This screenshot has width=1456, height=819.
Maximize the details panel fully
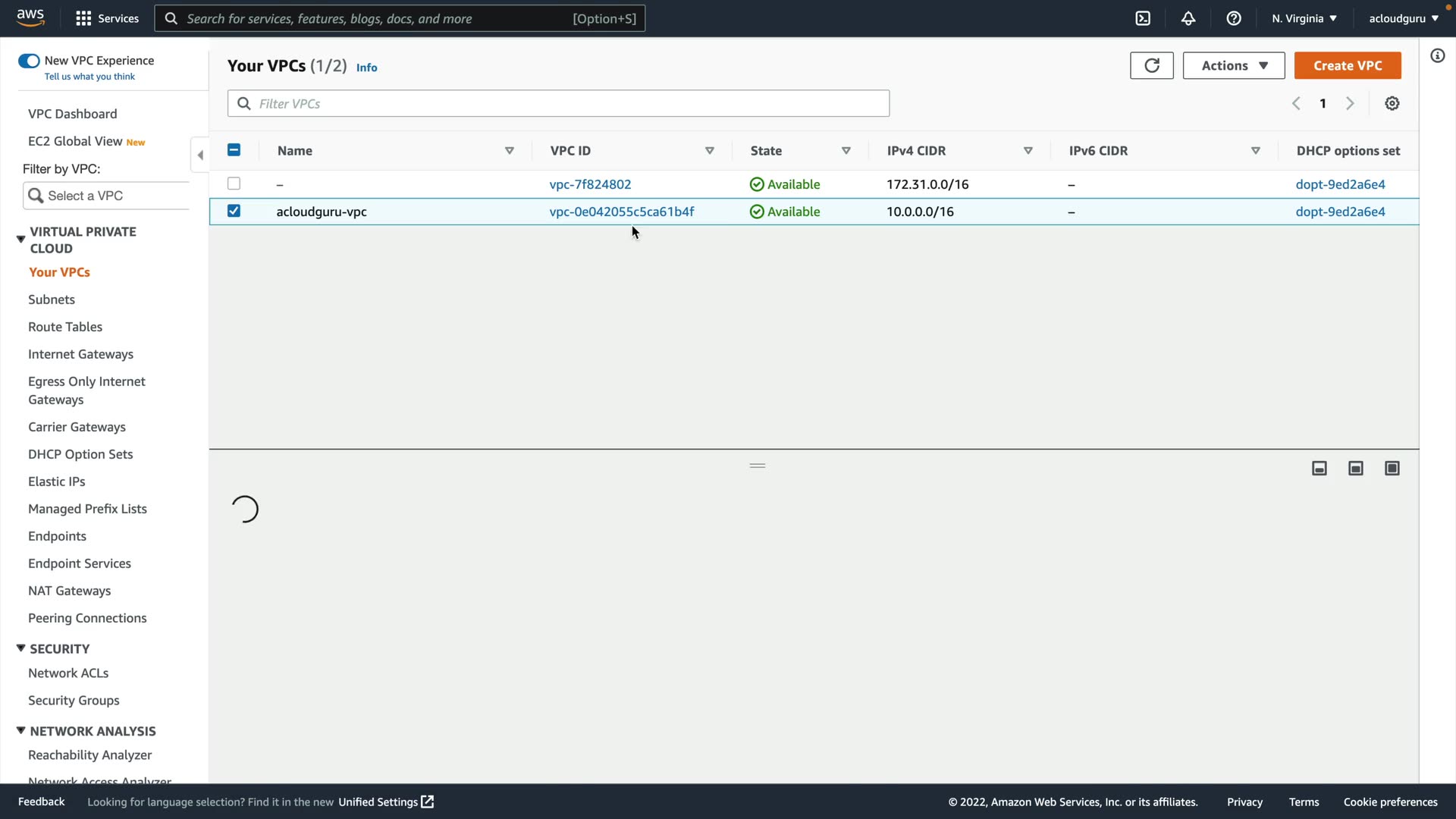tap(1392, 469)
